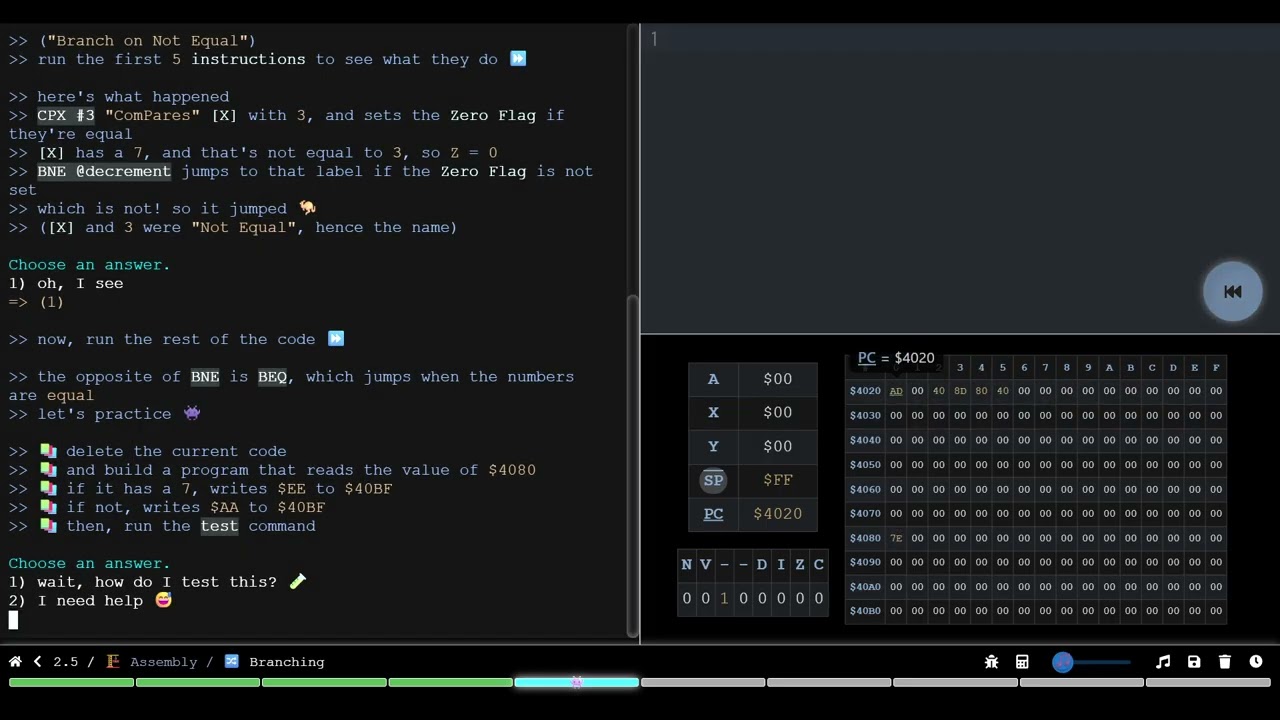Go back using the left chevron
Image resolution: width=1280 pixels, height=720 pixels.
click(x=37, y=662)
